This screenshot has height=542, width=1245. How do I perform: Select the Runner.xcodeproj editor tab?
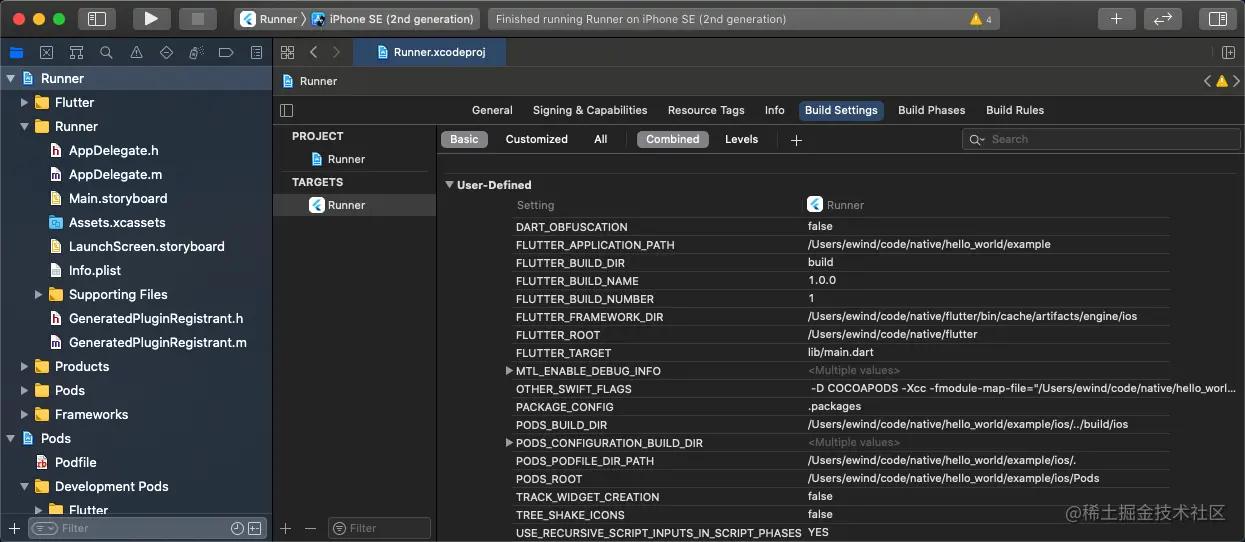(x=430, y=52)
